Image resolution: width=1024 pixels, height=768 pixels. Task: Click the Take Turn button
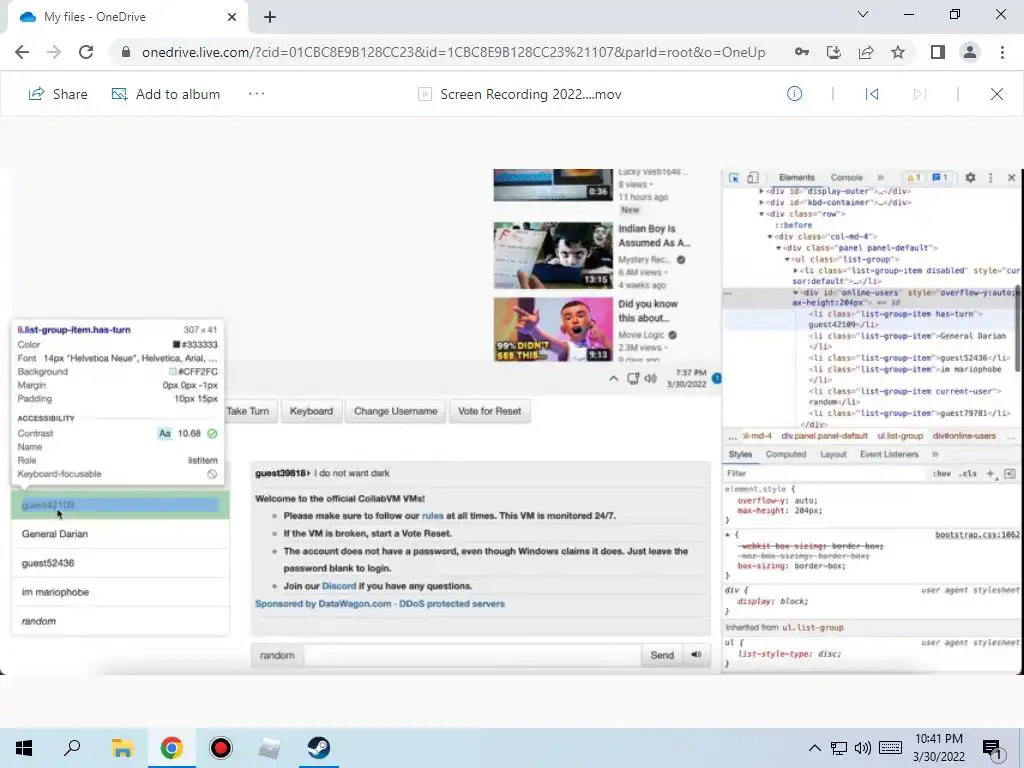tap(249, 411)
